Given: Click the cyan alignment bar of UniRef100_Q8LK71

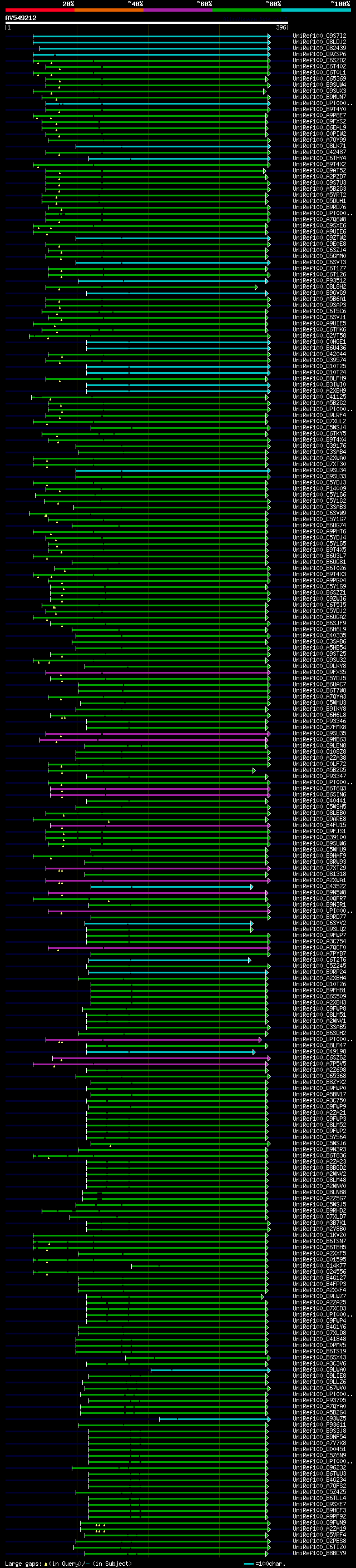Looking at the screenshot, I should coord(173,146).
